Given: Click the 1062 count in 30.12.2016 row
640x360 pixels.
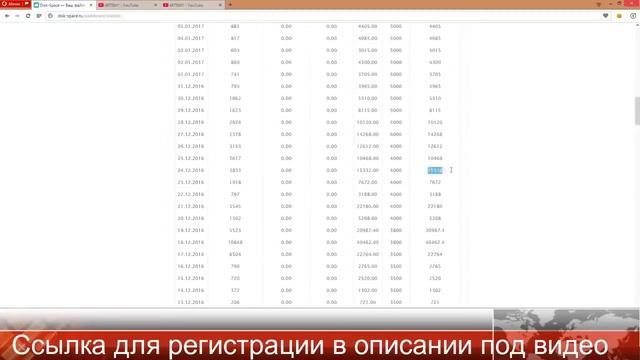Looking at the screenshot, I should (235, 98).
